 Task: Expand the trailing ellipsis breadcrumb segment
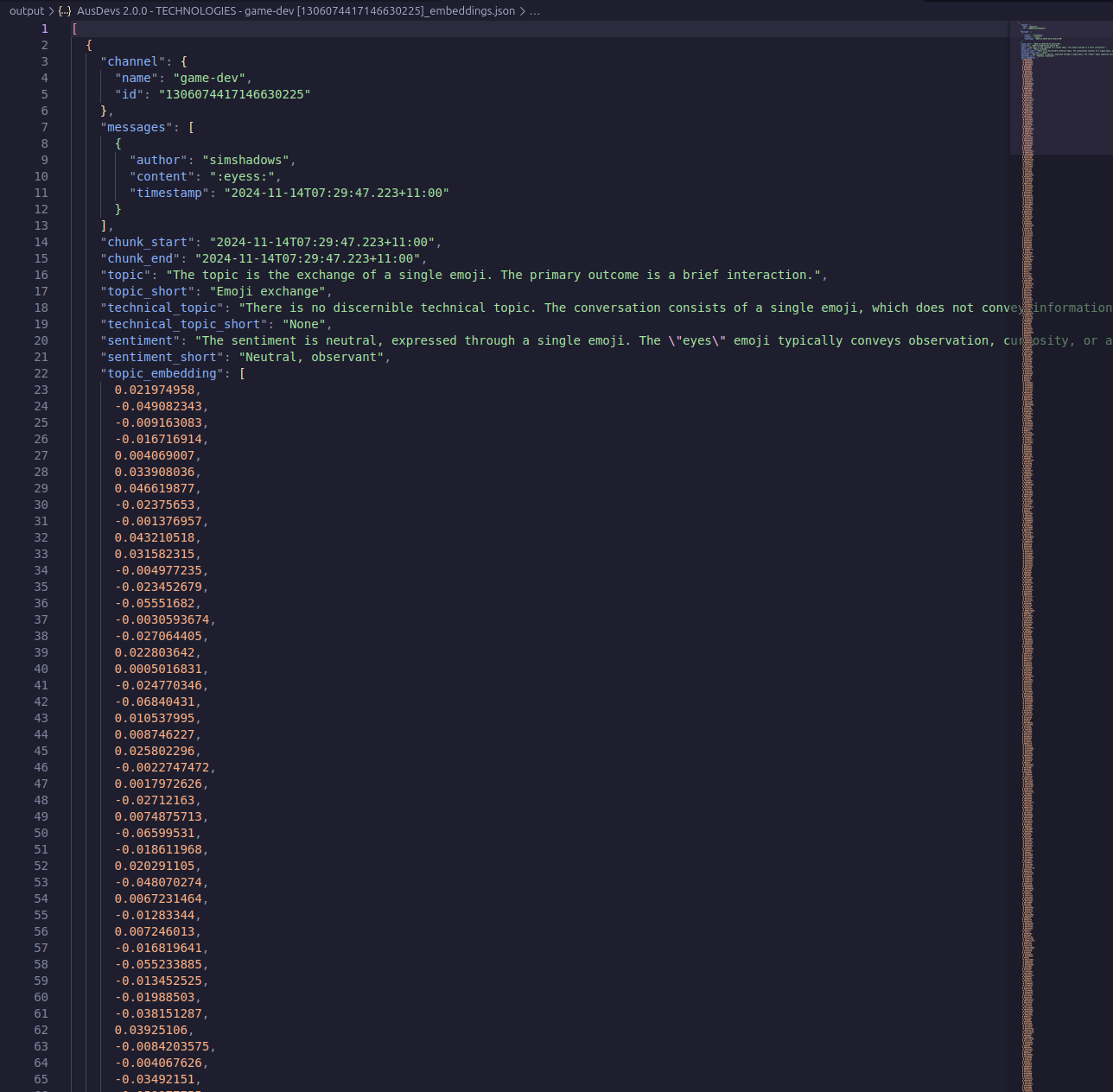point(535,11)
